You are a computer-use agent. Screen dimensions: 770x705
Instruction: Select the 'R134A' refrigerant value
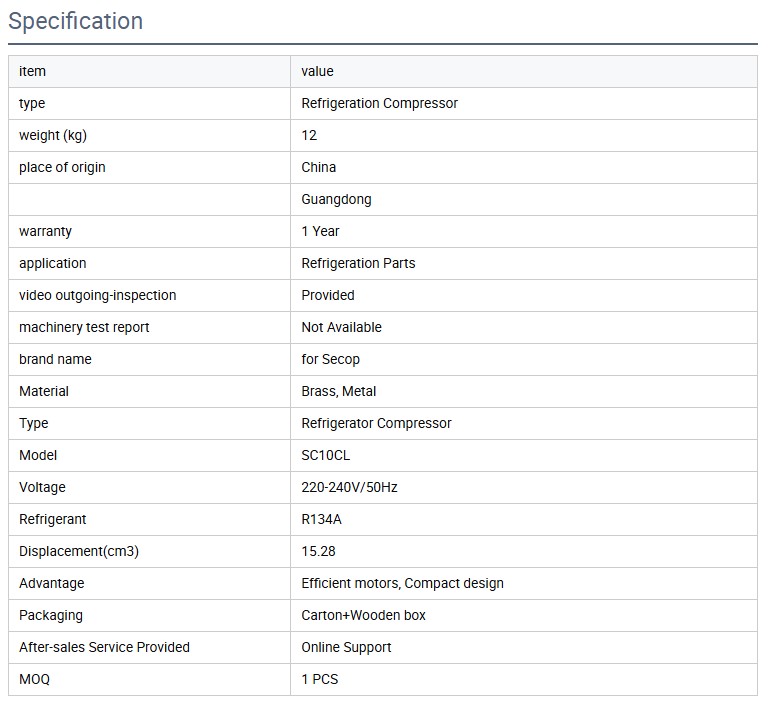click(322, 519)
